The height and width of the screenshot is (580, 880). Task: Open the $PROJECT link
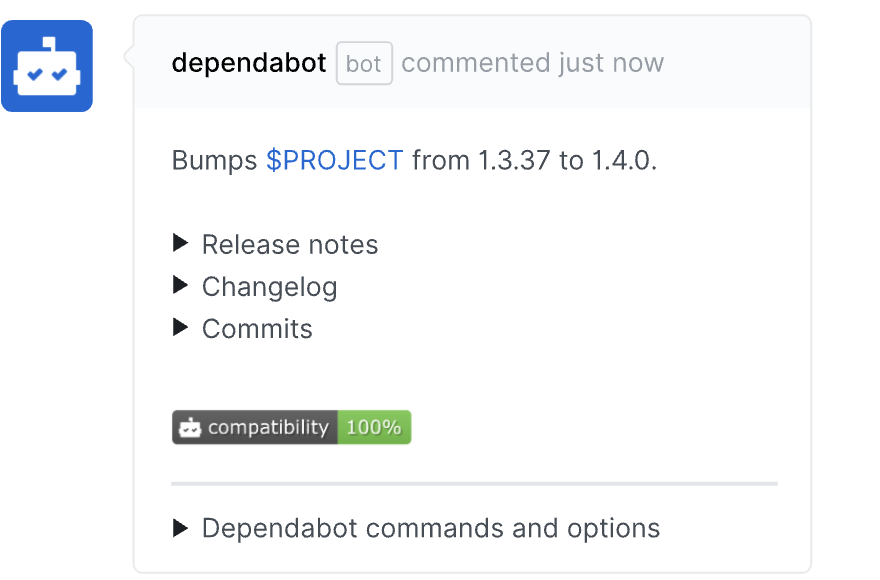[334, 160]
